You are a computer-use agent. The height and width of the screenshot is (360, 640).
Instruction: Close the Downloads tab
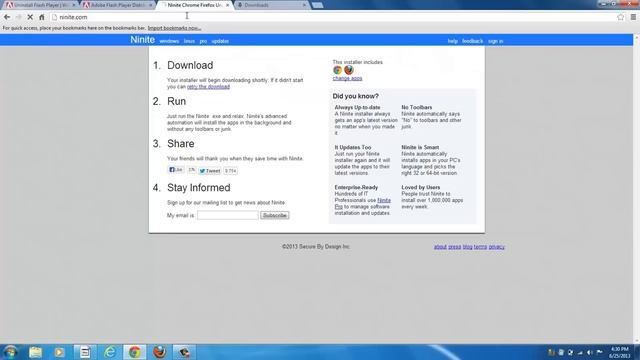tap(304, 5)
